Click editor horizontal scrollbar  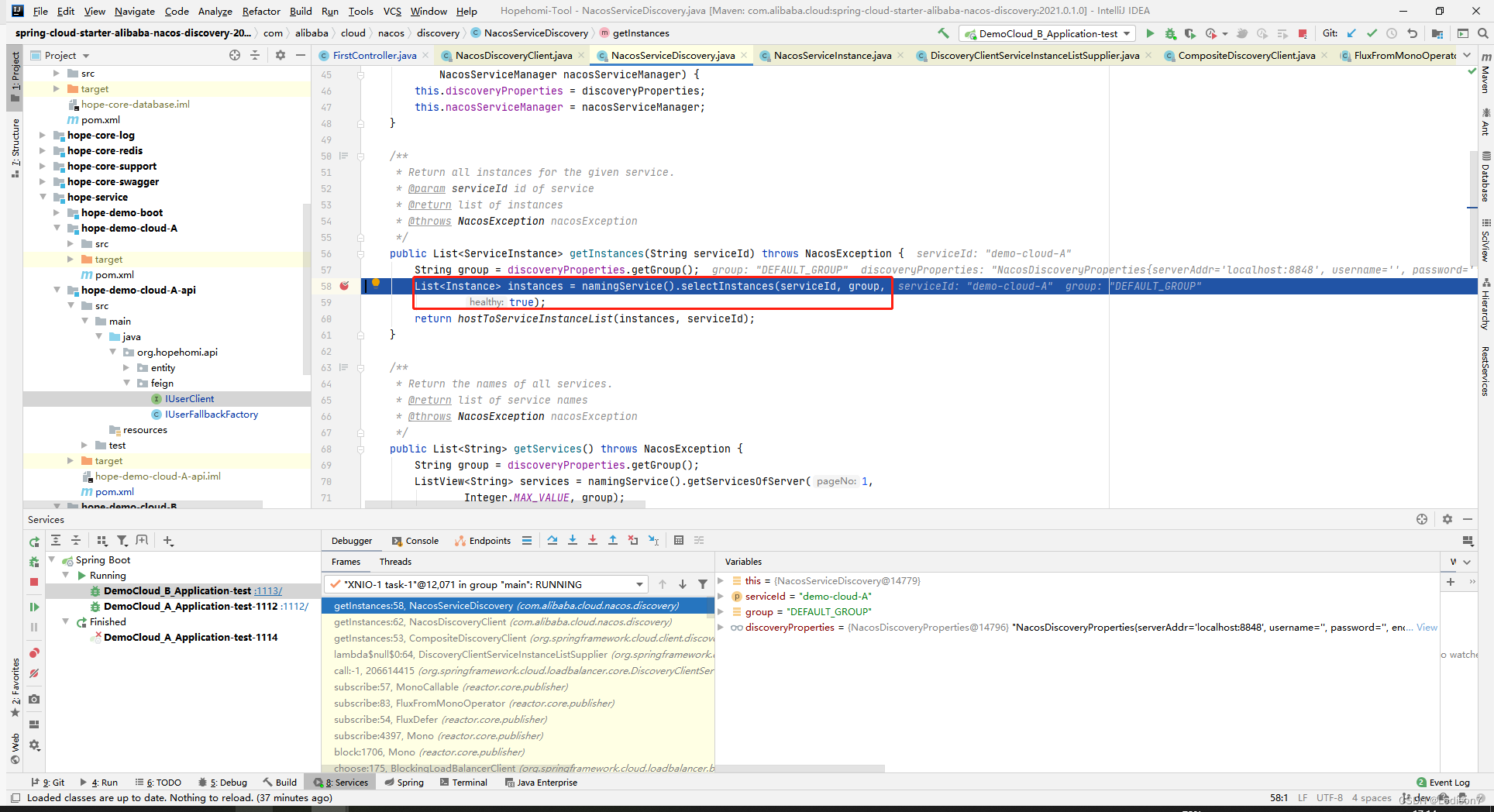coord(505,504)
